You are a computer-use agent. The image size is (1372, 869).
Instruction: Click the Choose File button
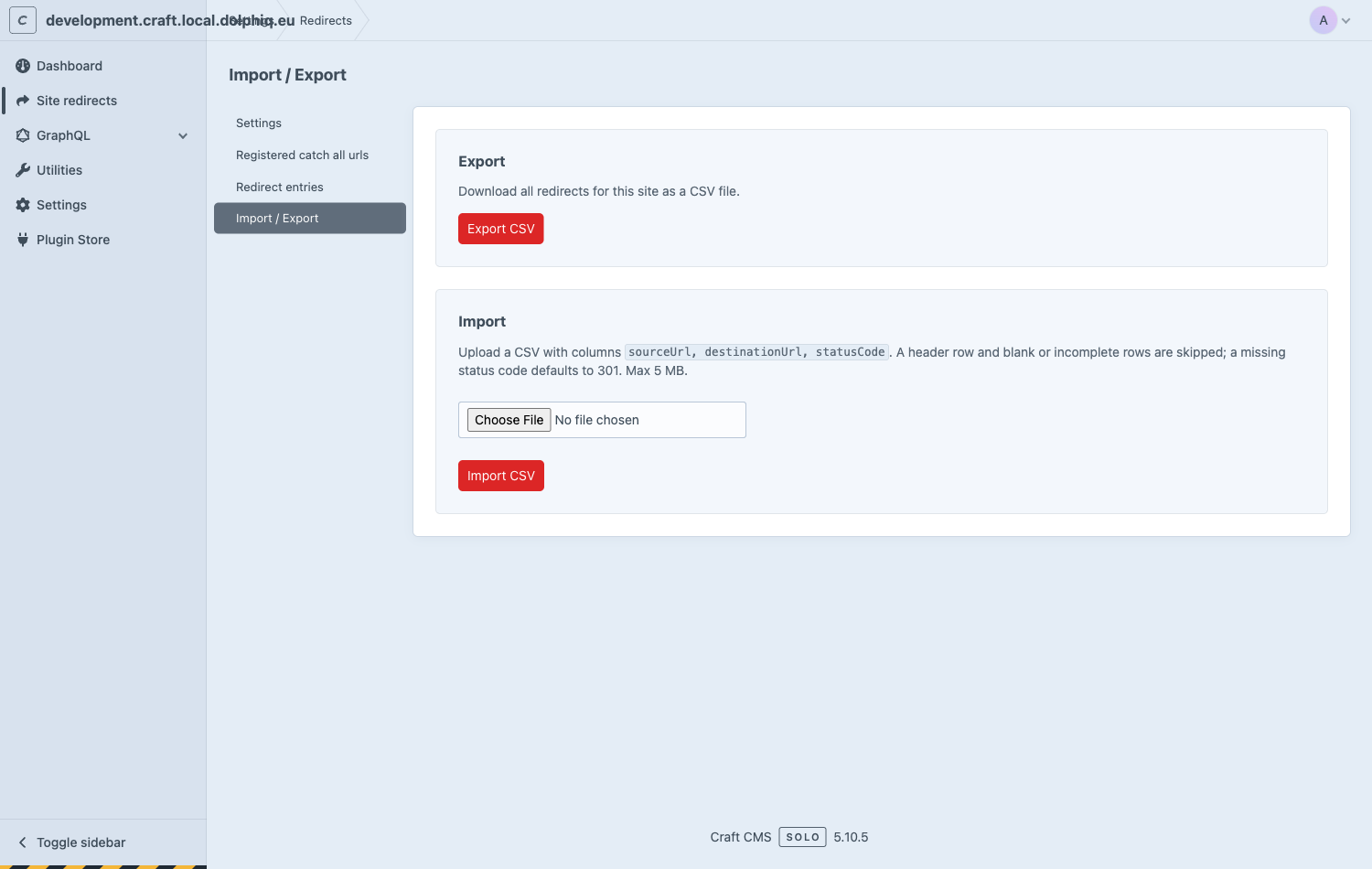coord(509,420)
